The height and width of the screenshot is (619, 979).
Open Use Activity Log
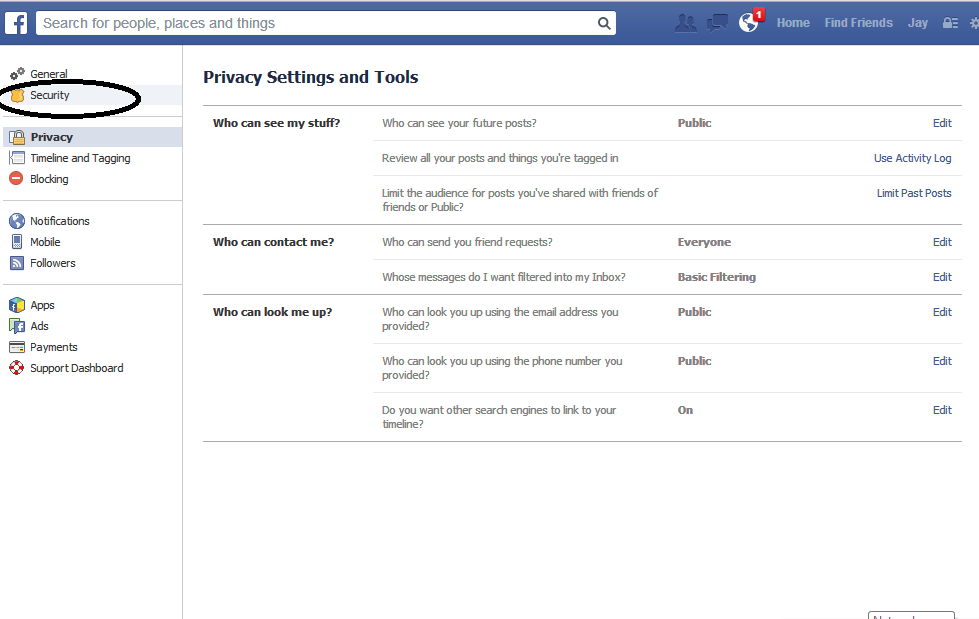pyautogui.click(x=913, y=157)
